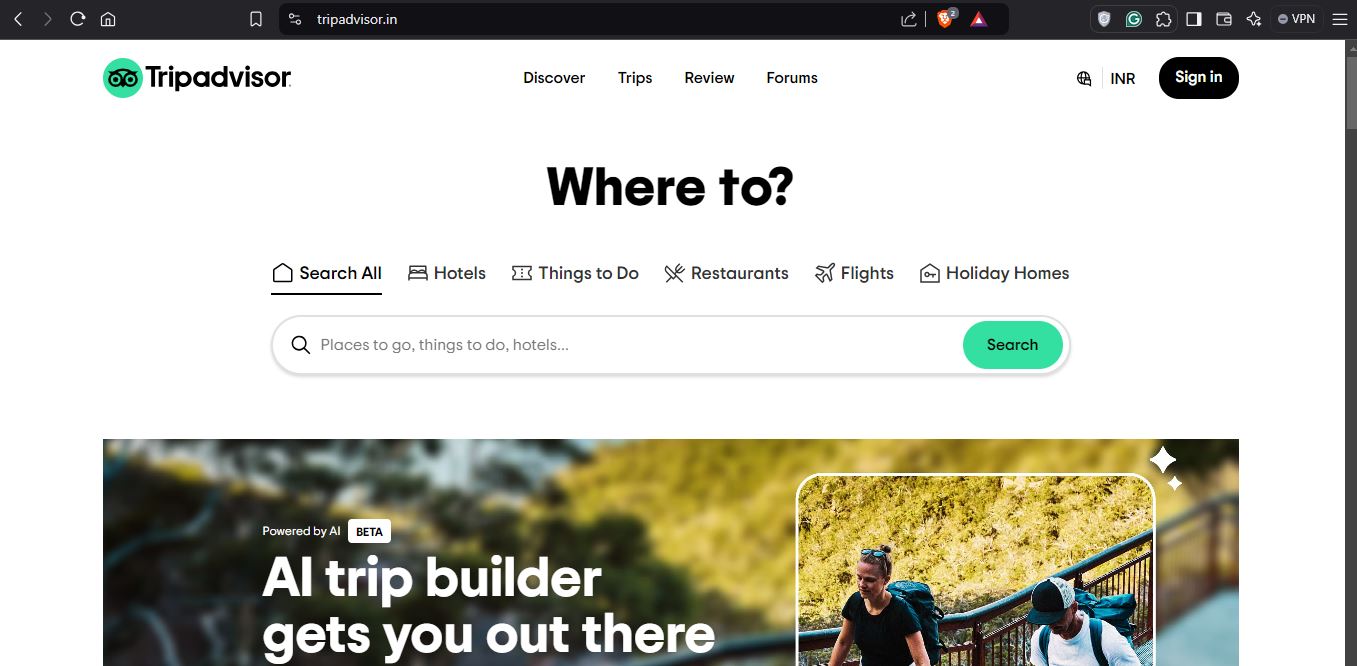
Task: Click the share page icon in address bar
Action: point(909,19)
